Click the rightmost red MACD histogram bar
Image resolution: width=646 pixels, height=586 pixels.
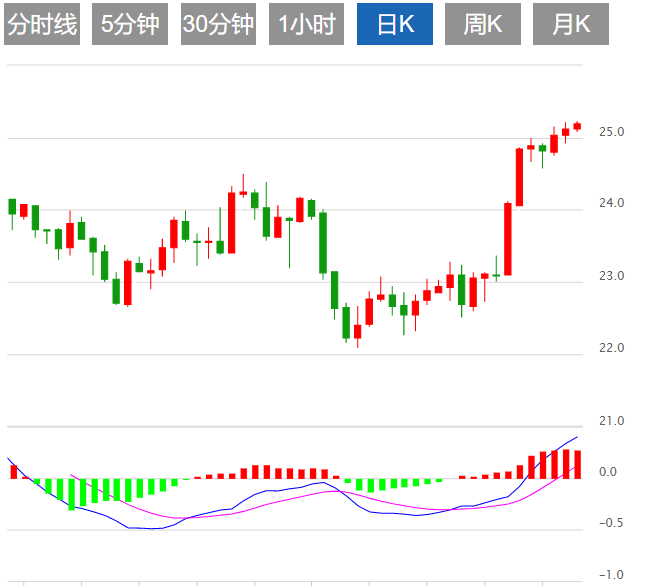point(577,464)
